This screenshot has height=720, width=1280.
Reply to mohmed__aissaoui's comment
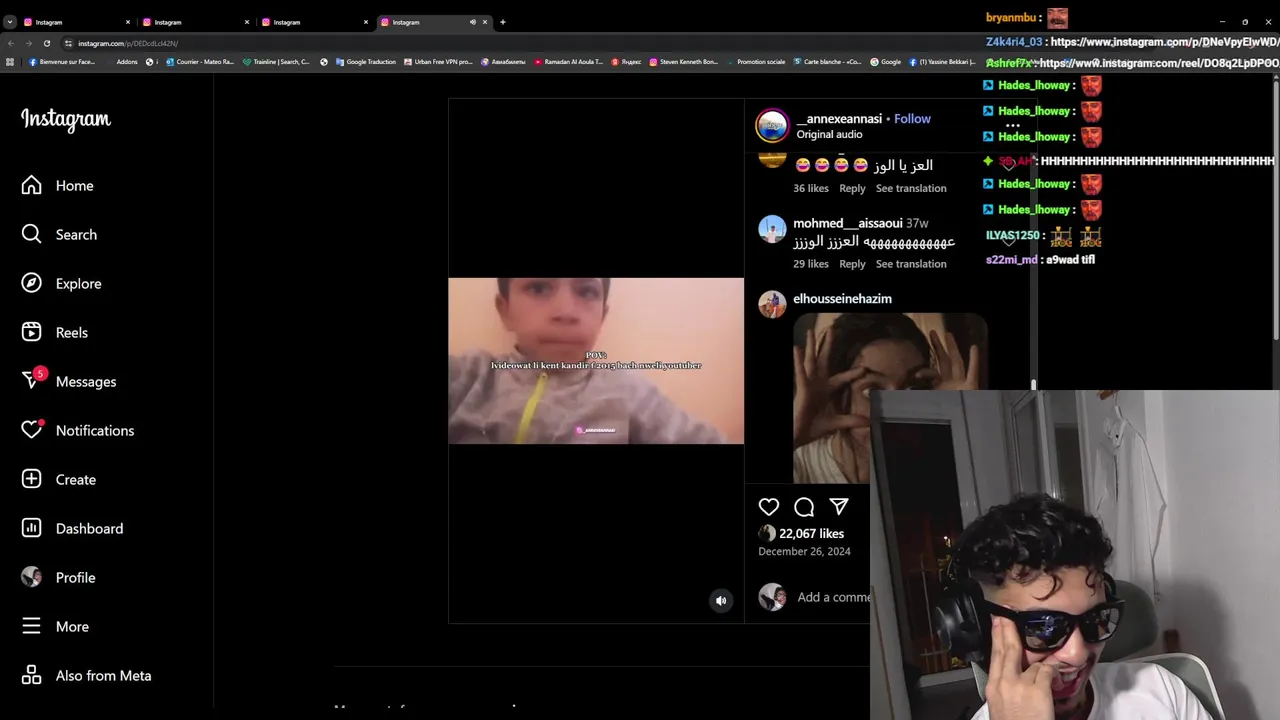point(852,264)
